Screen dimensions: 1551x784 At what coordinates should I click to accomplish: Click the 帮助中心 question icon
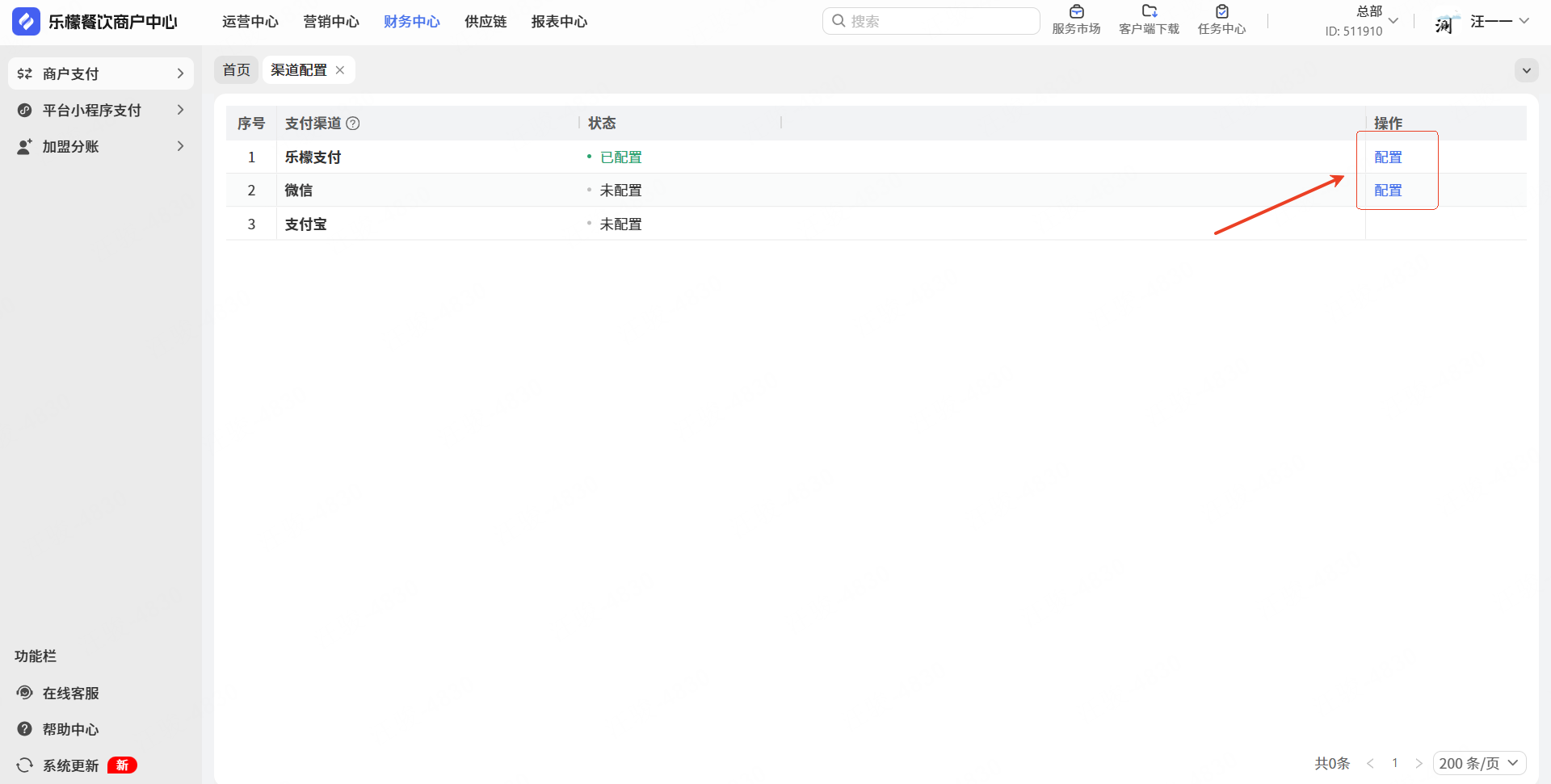25,729
